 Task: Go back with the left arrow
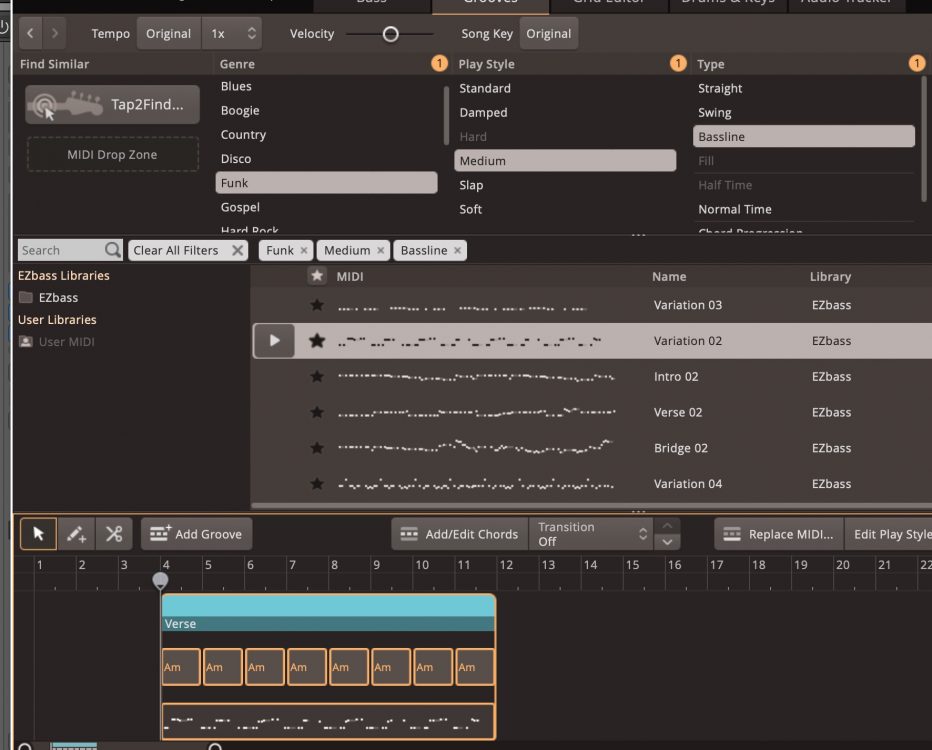coord(31,34)
